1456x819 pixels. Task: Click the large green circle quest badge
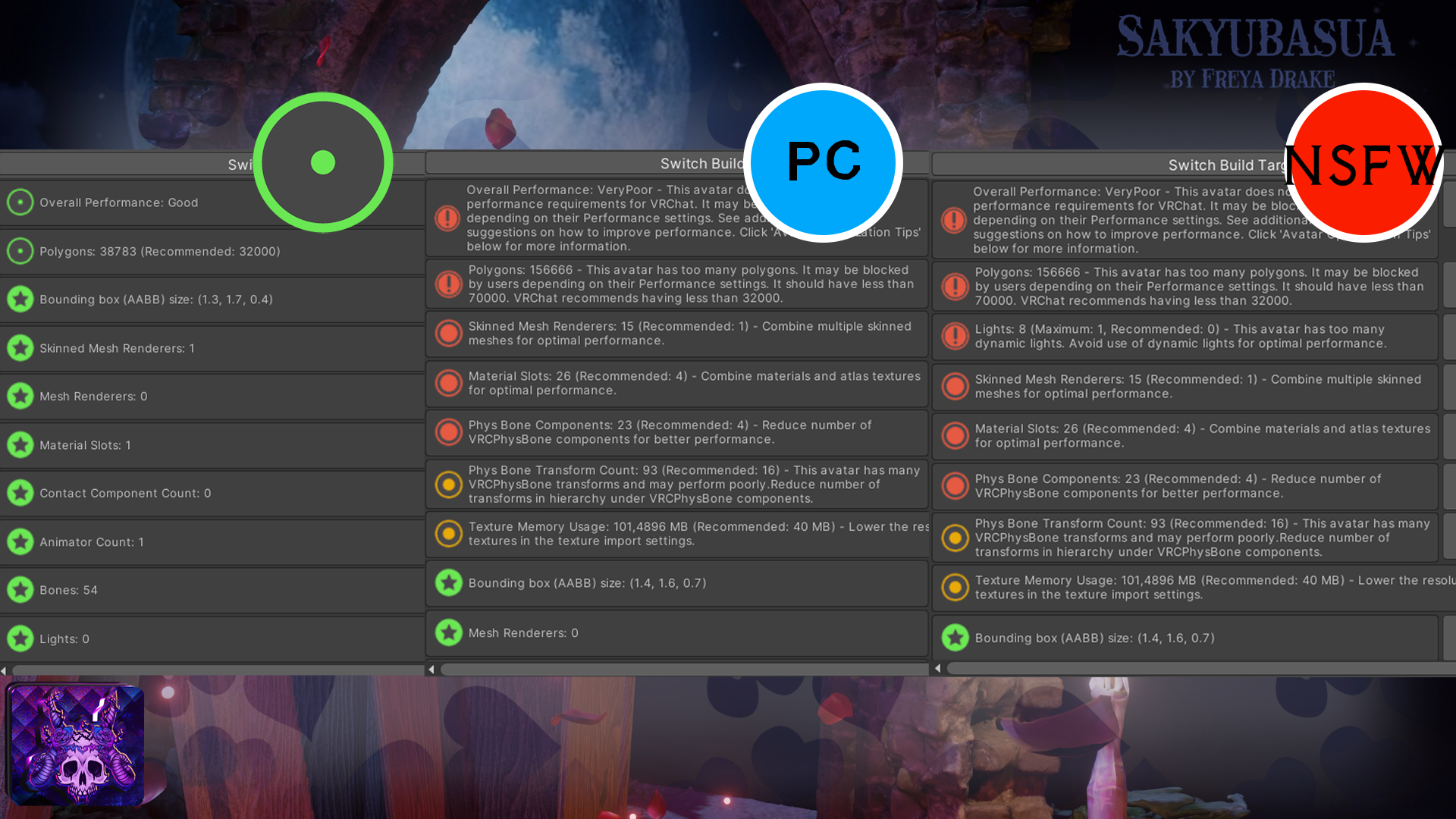pyautogui.click(x=323, y=162)
